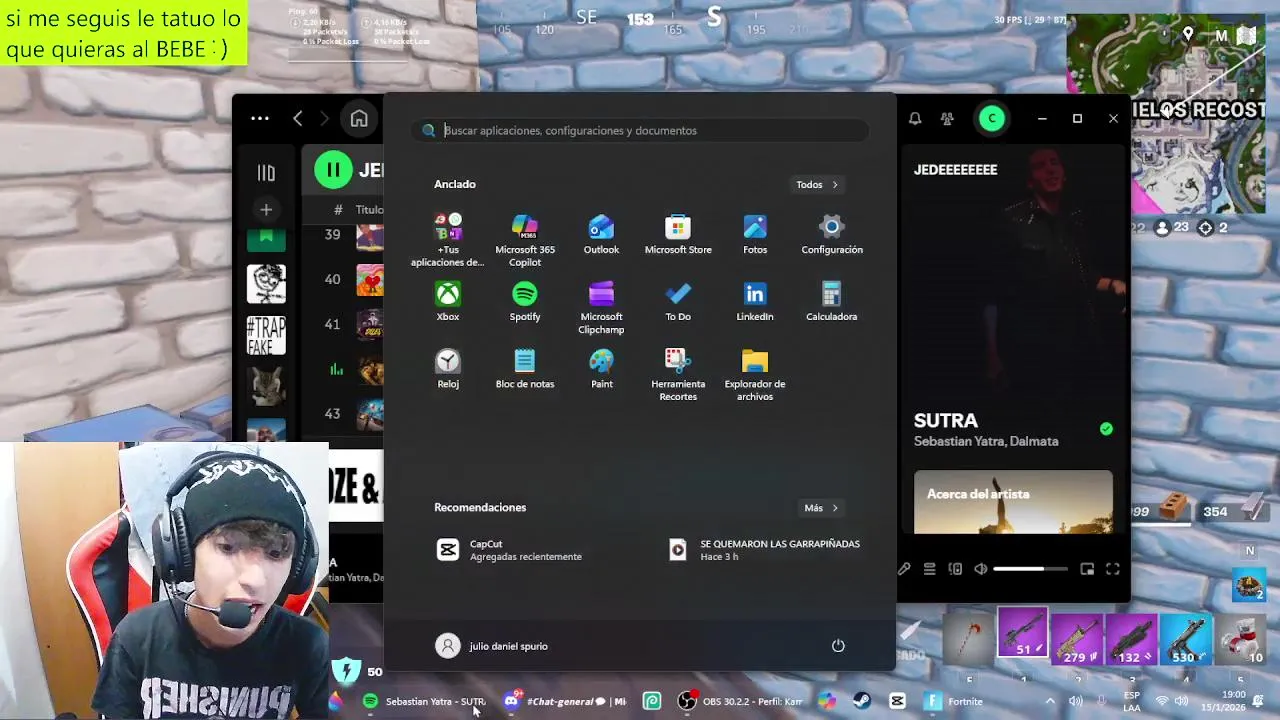
Task: Click the power button in Start menu
Action: (838, 646)
